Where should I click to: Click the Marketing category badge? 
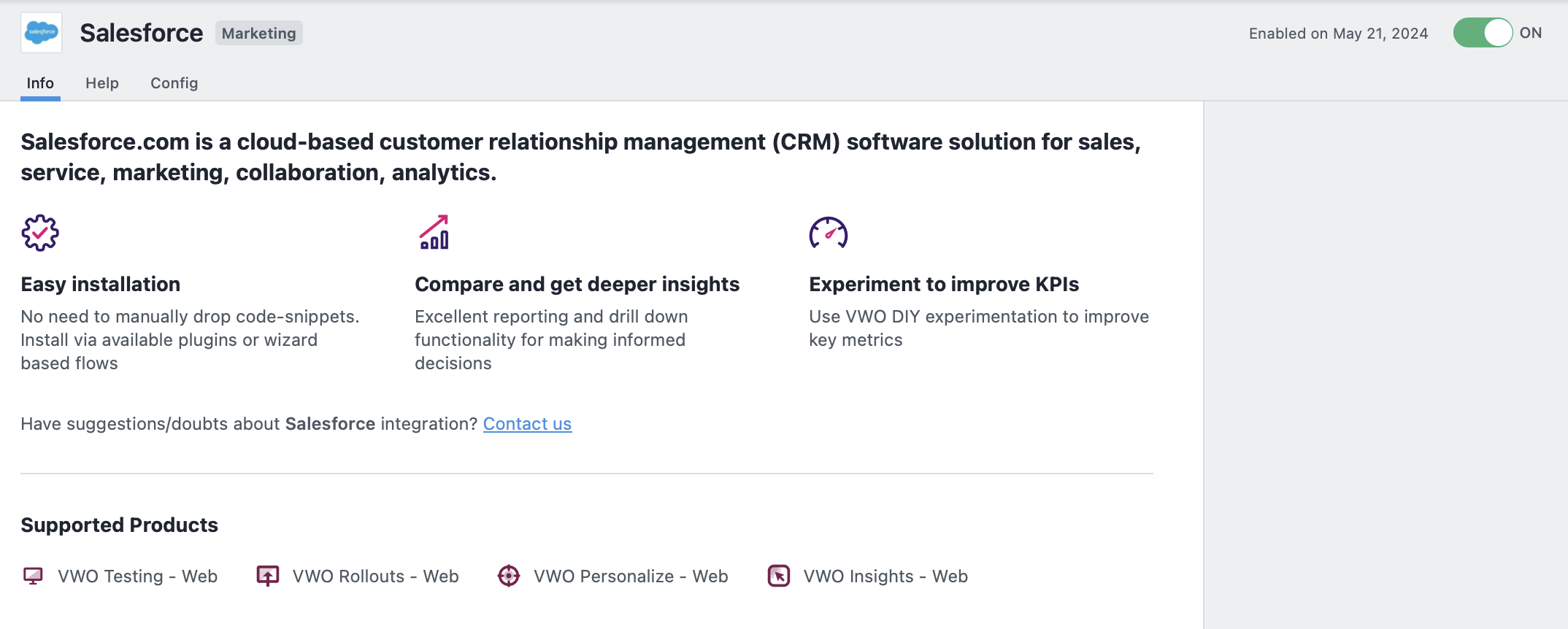(x=259, y=34)
